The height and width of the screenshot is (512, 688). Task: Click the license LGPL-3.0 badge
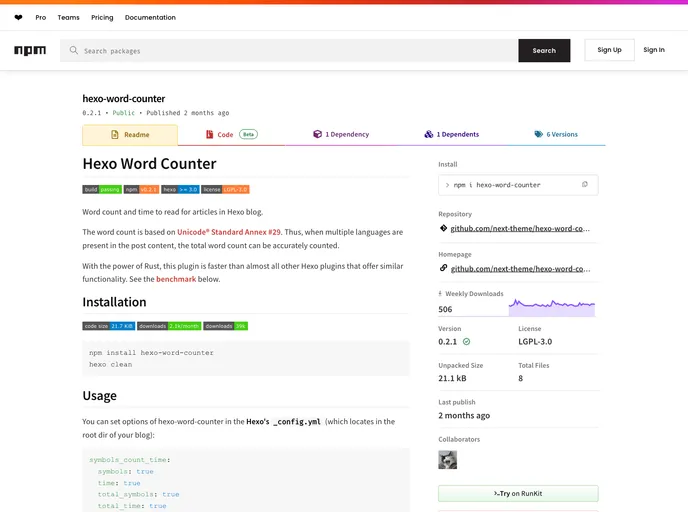pos(225,190)
